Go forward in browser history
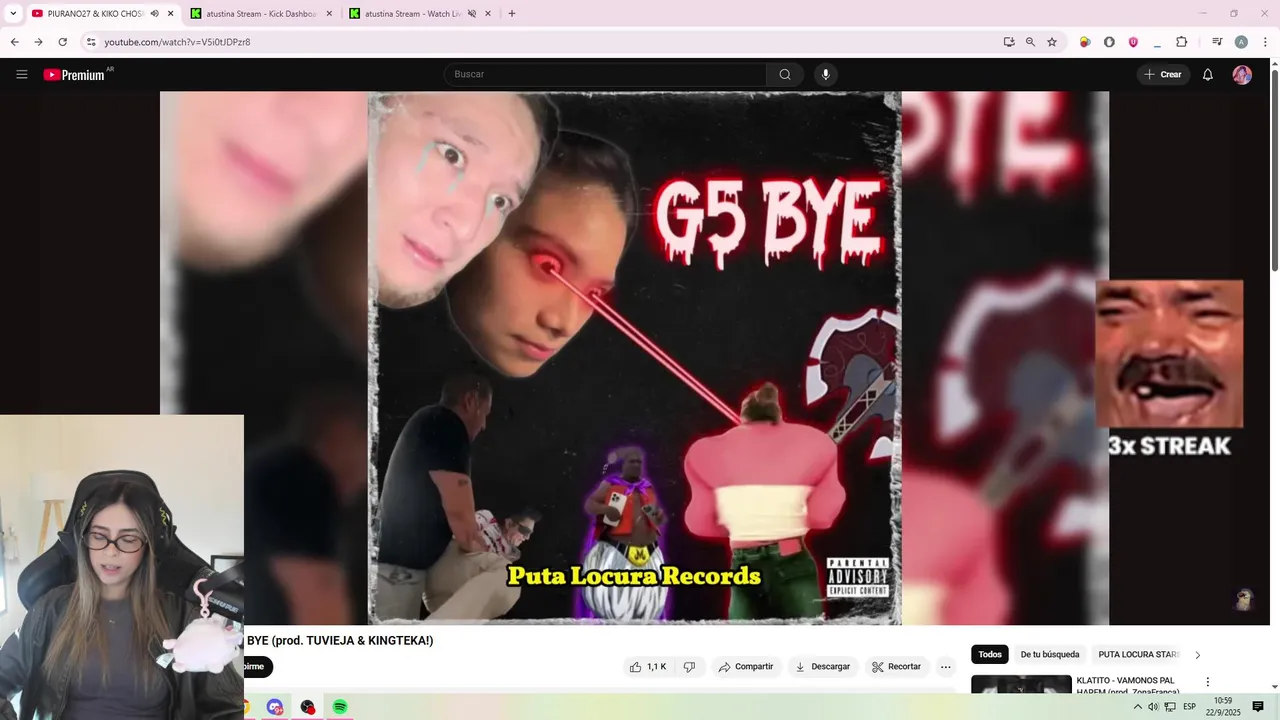1280x720 pixels. (x=38, y=42)
